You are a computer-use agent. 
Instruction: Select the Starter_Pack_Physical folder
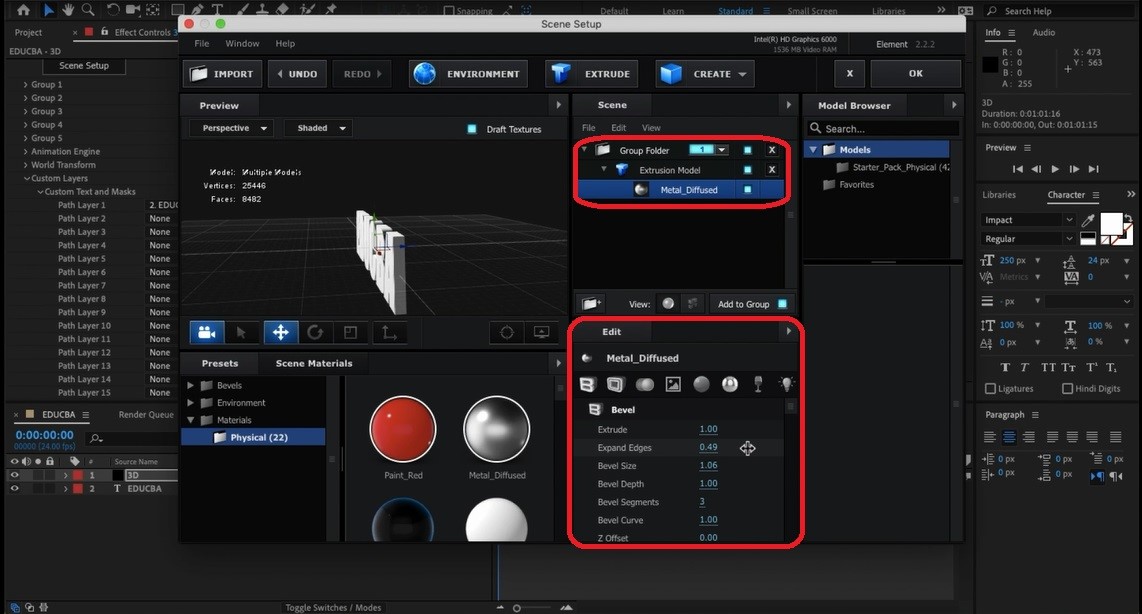click(x=893, y=167)
